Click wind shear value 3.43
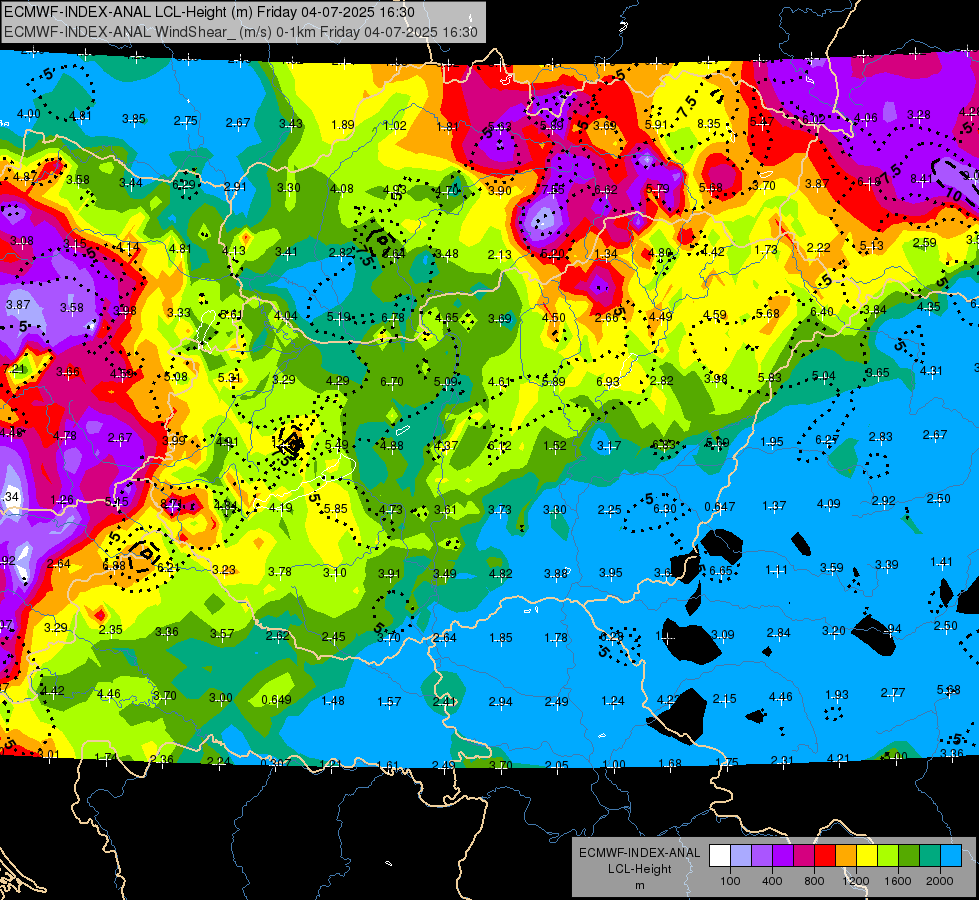This screenshot has height=900, width=979. point(290,124)
